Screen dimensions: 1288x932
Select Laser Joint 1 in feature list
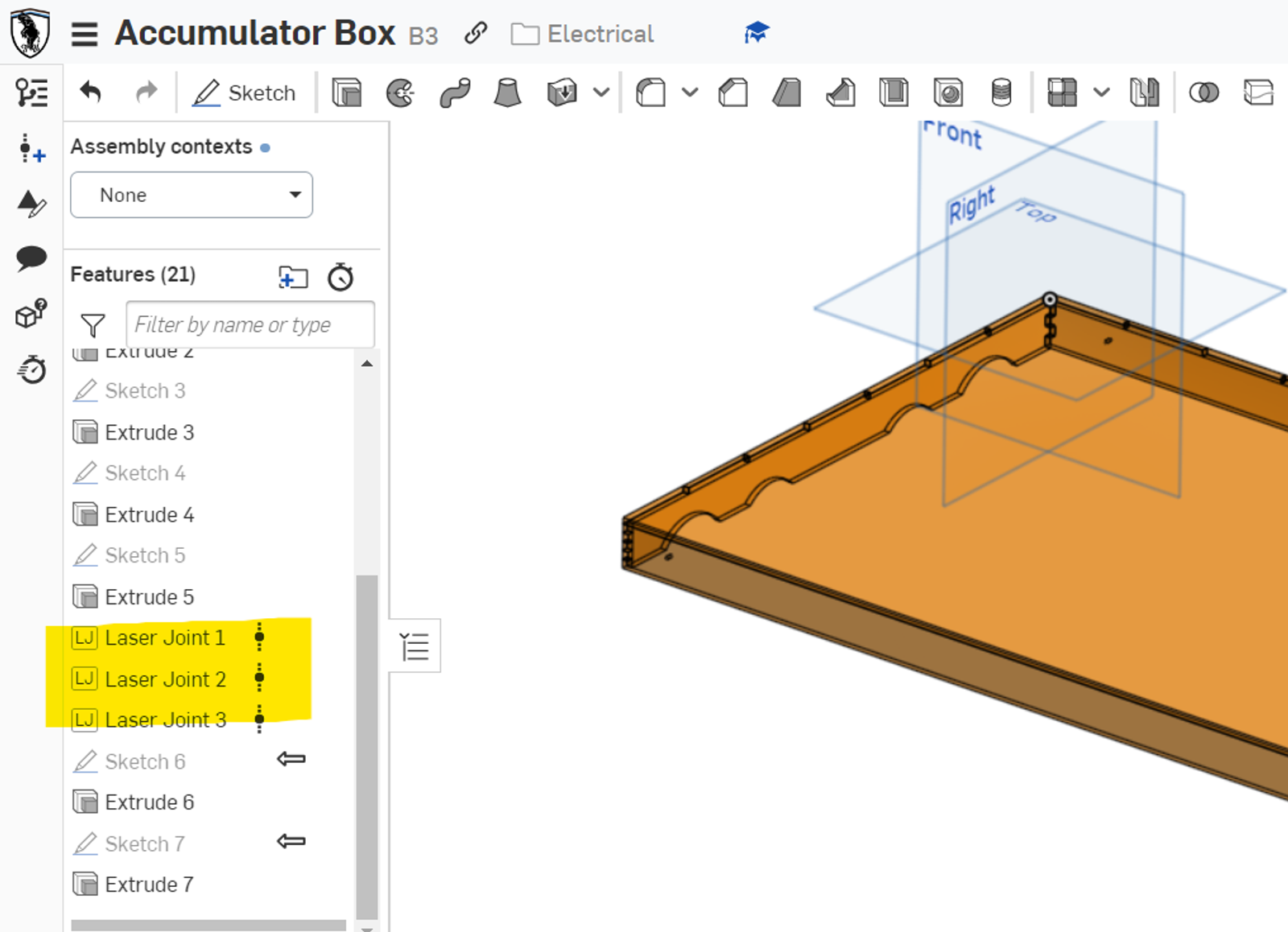click(165, 638)
